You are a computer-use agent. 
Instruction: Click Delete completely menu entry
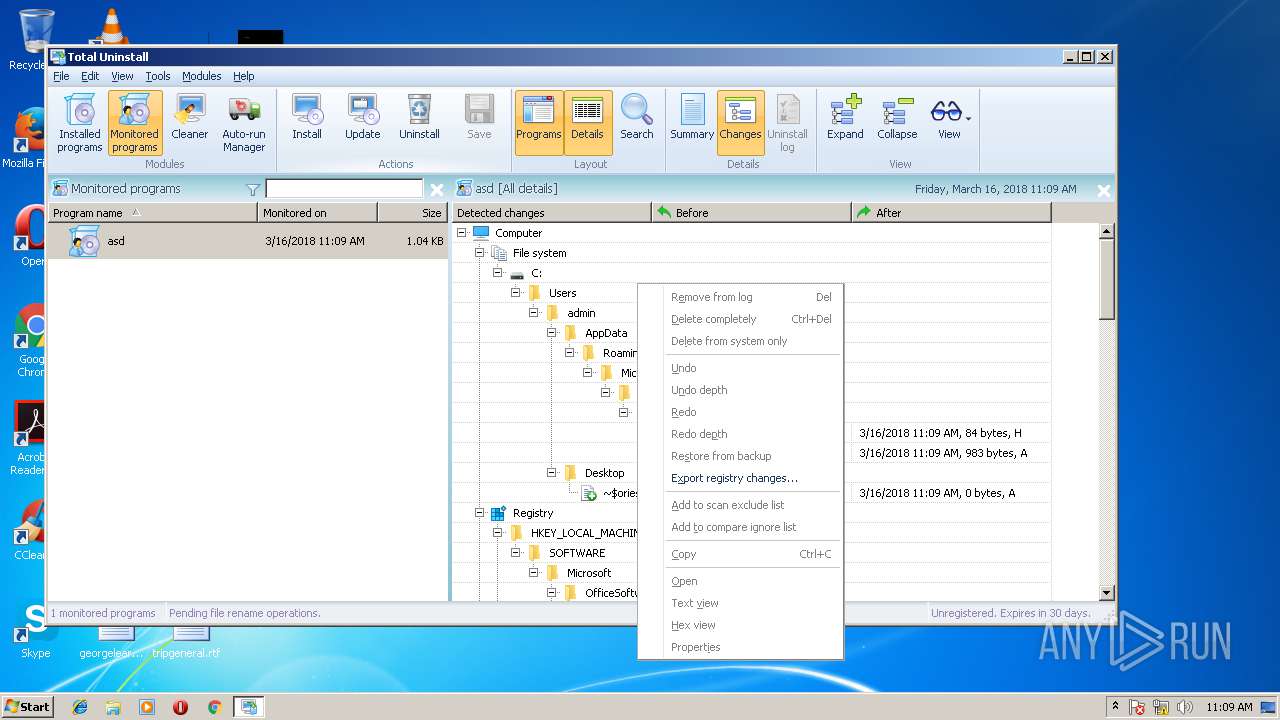[740, 319]
